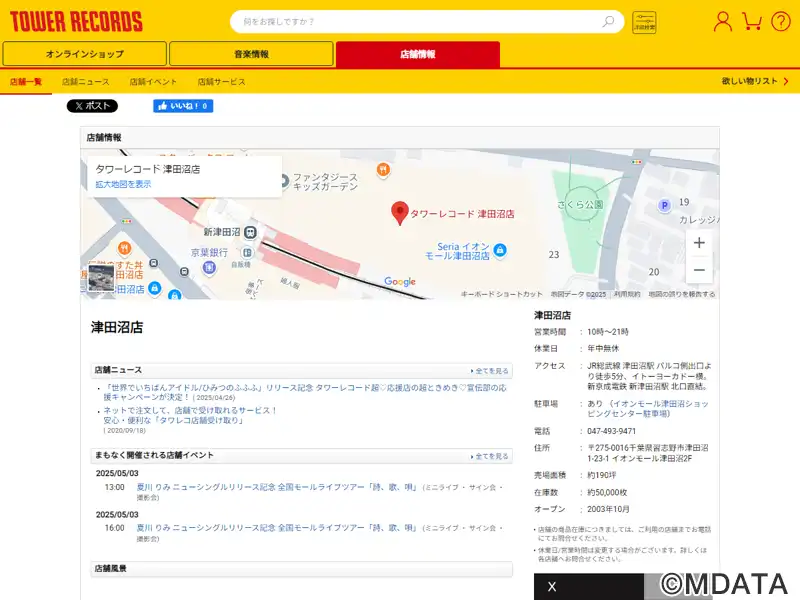Open the detailed search icon

(644, 22)
